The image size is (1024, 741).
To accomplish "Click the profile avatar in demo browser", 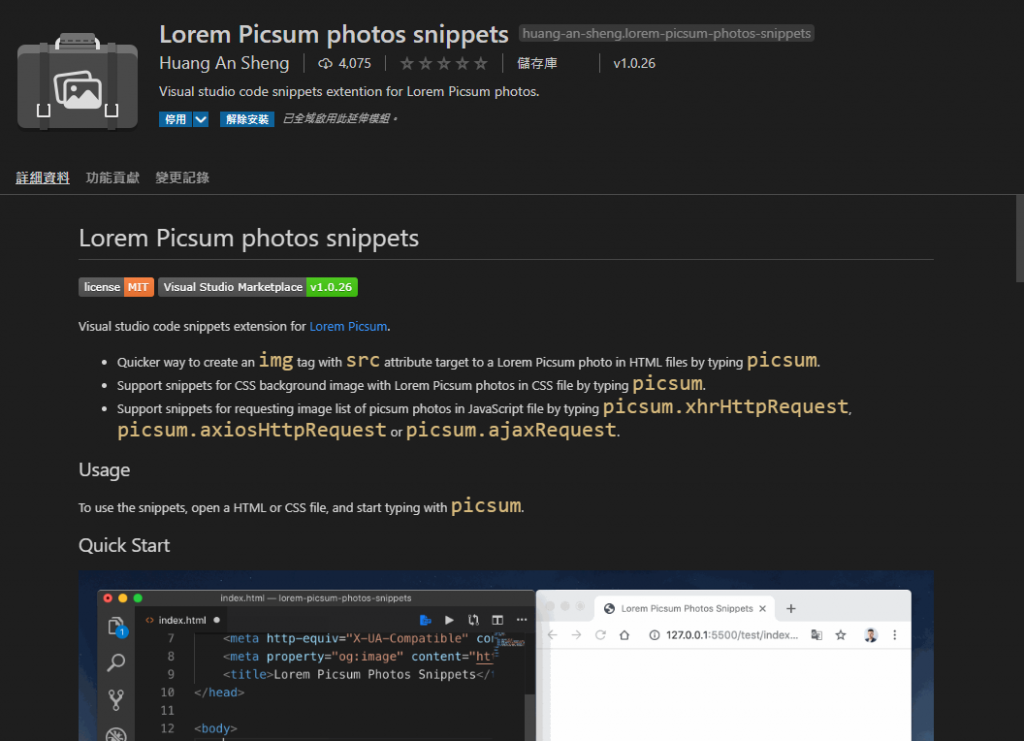I will 871,635.
